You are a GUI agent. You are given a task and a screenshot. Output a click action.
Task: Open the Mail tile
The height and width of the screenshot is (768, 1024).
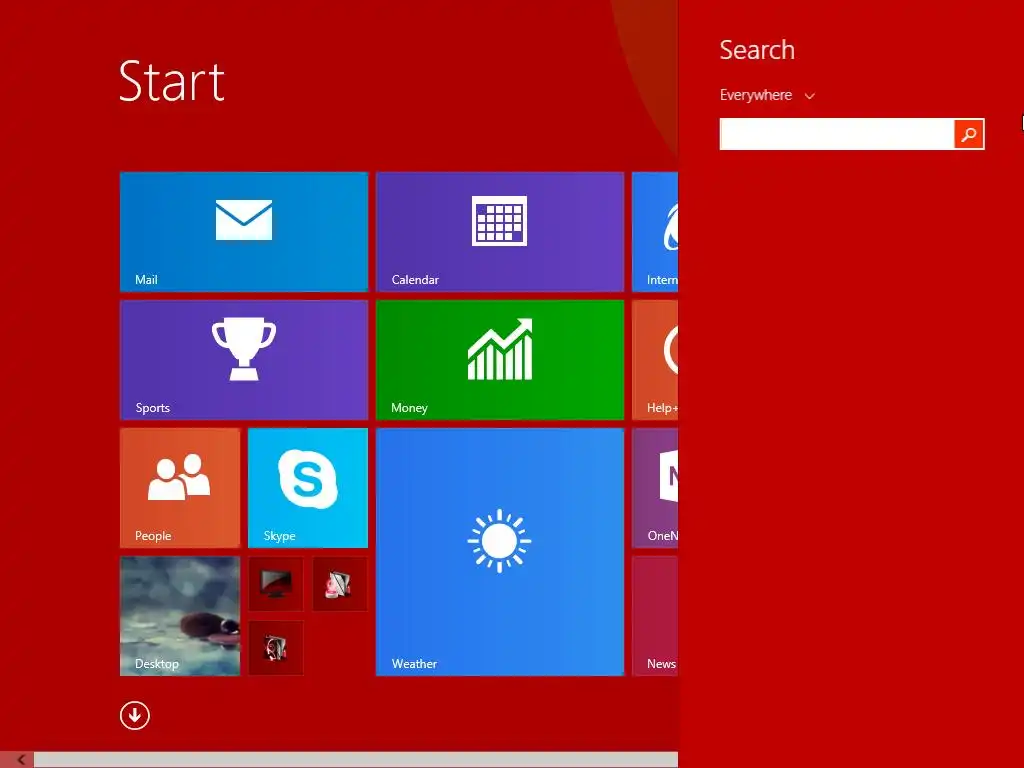[244, 232]
